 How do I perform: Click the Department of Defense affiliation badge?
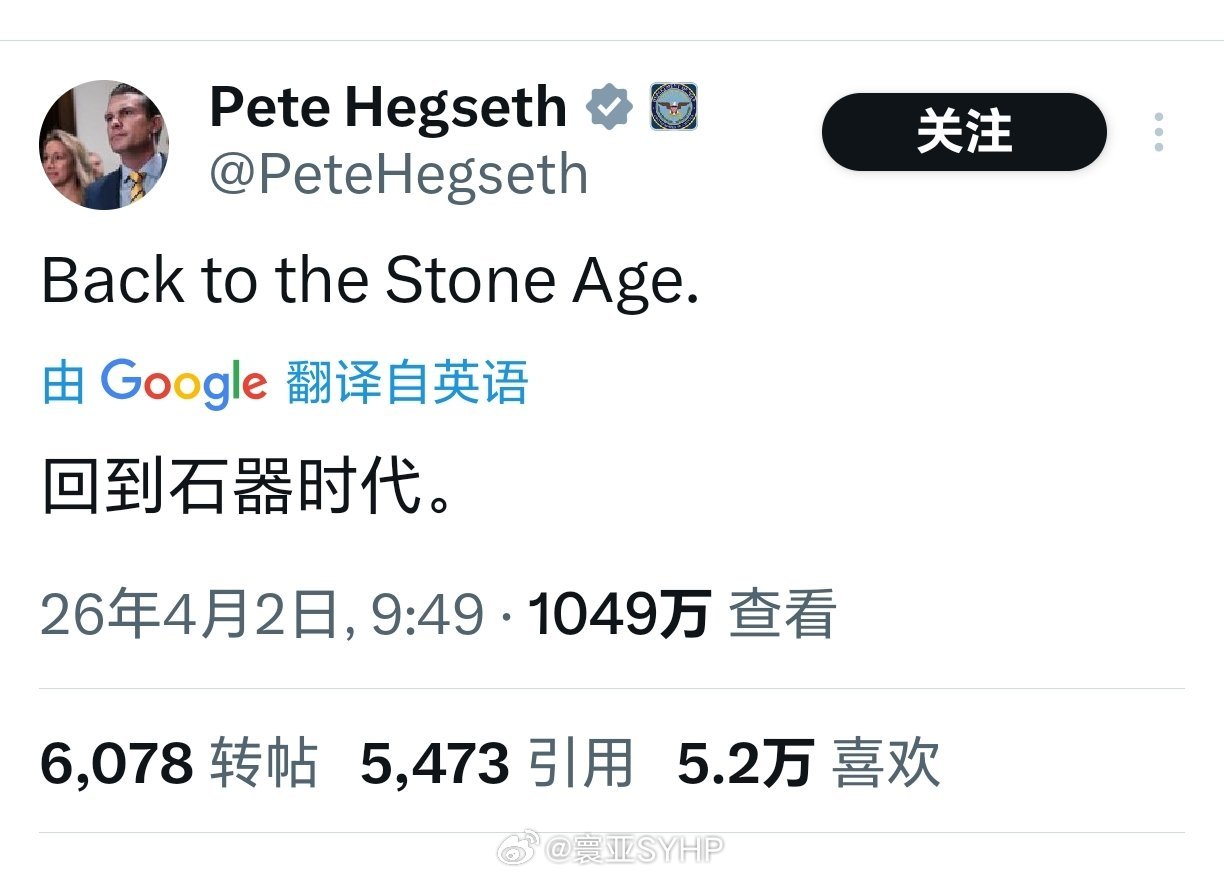[x=673, y=107]
